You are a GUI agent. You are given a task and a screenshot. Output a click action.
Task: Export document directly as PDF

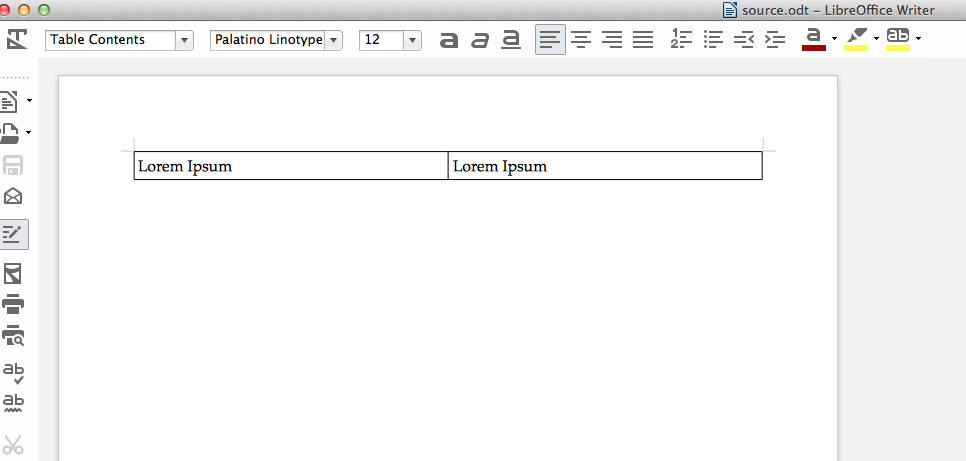[14, 274]
